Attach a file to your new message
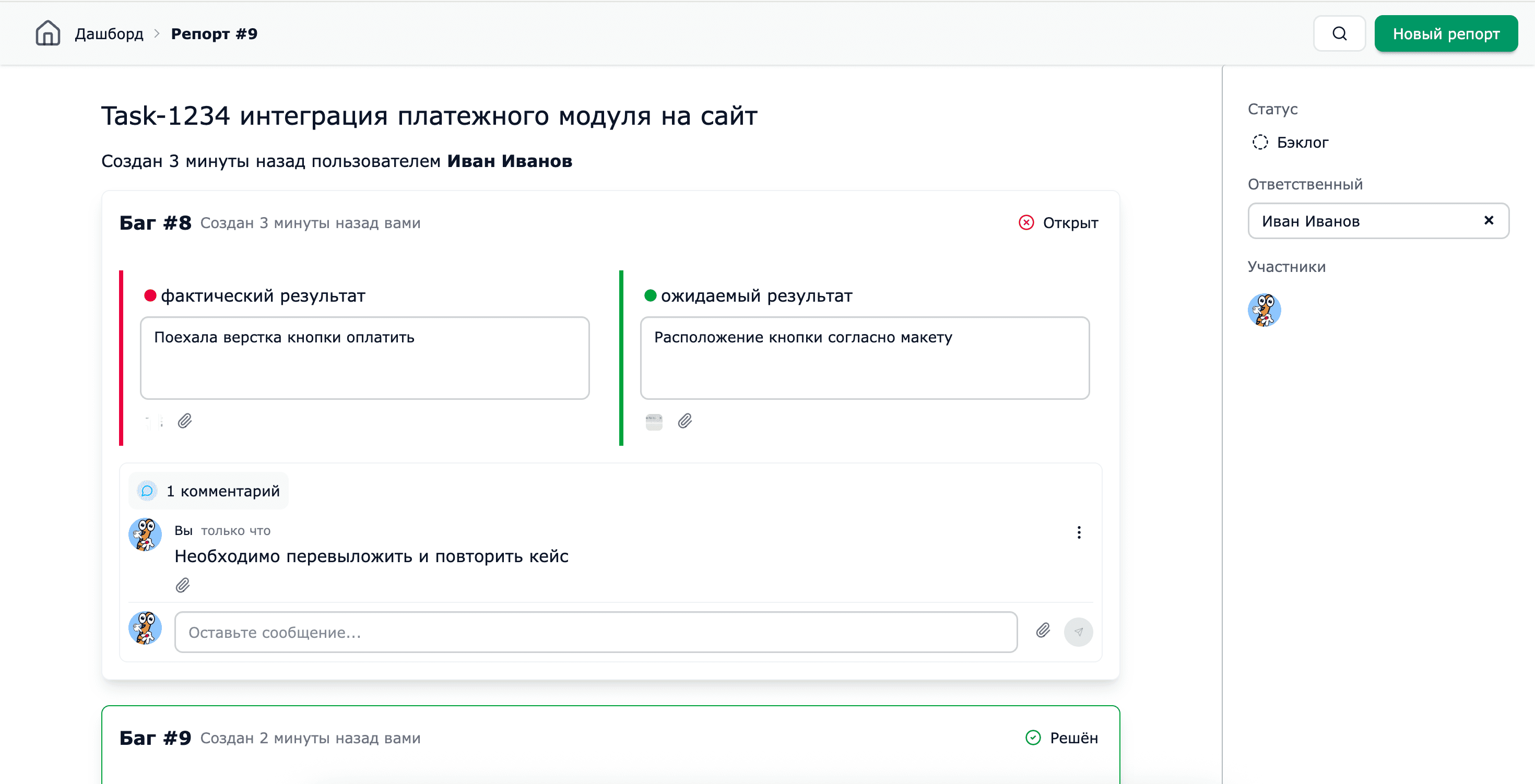 pos(1043,631)
